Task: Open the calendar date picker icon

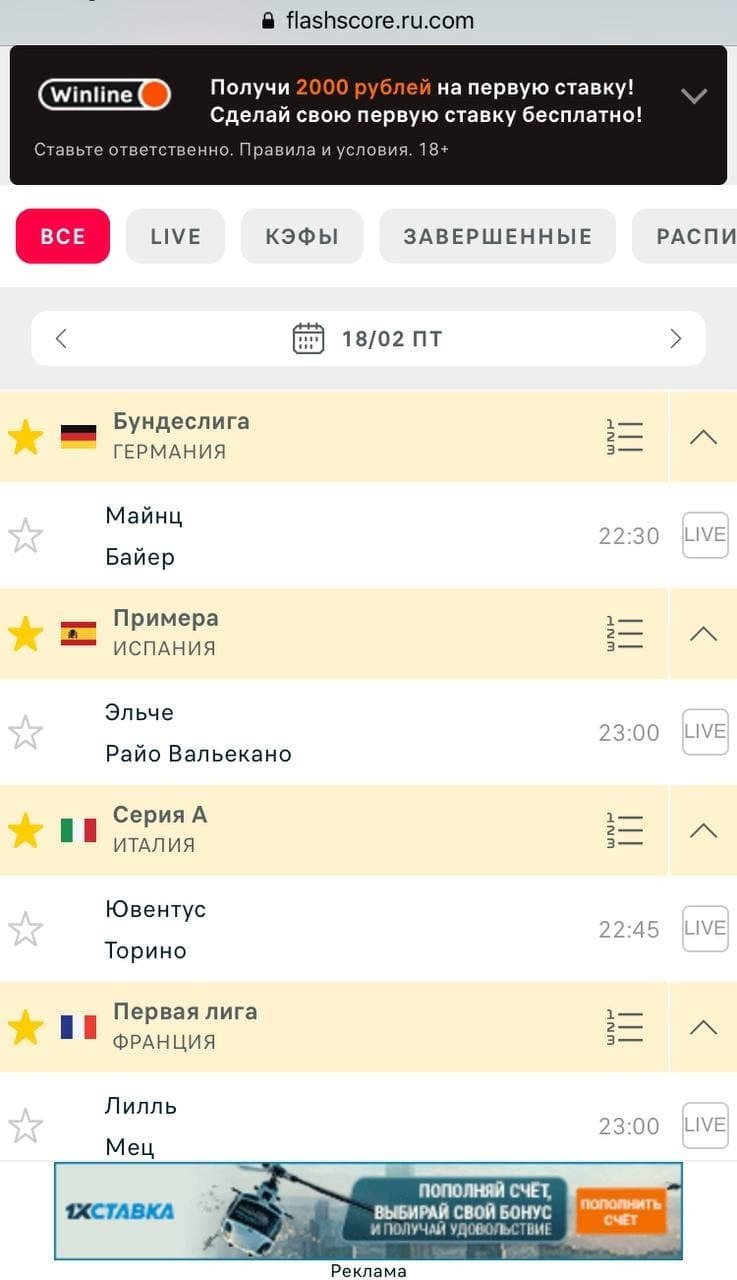Action: point(308,338)
